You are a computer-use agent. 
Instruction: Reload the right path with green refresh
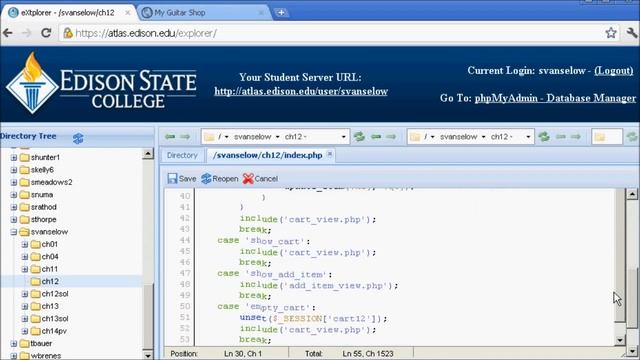[544, 136]
